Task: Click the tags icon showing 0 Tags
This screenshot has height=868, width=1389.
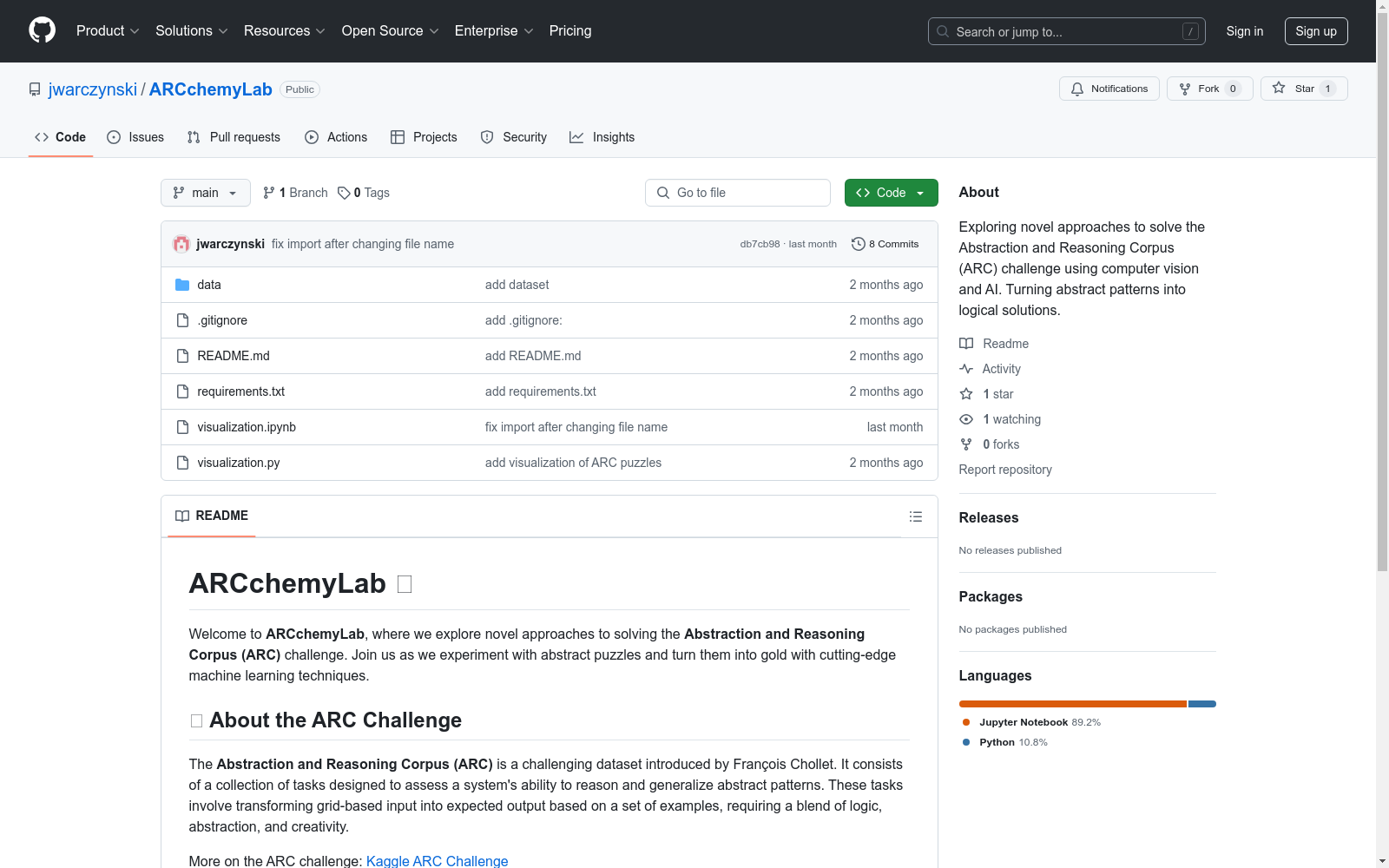Action: pos(344,193)
